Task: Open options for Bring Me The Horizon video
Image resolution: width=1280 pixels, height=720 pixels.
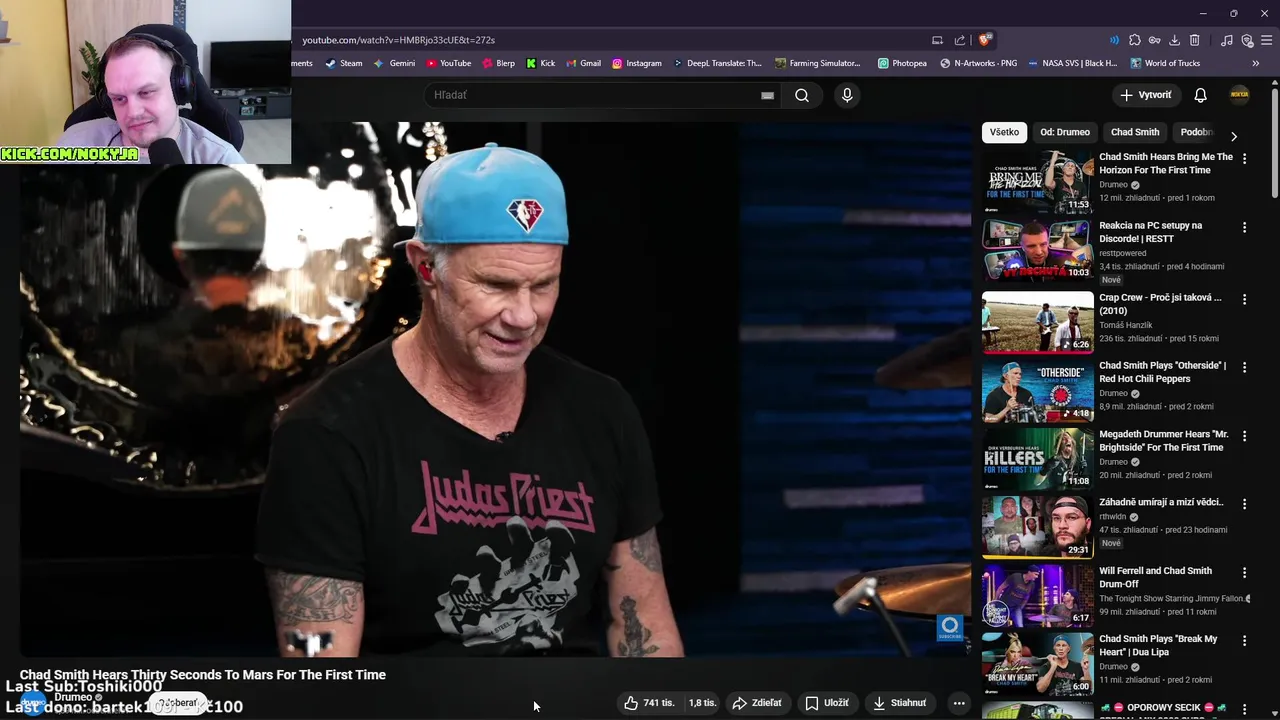Action: 1244,158
